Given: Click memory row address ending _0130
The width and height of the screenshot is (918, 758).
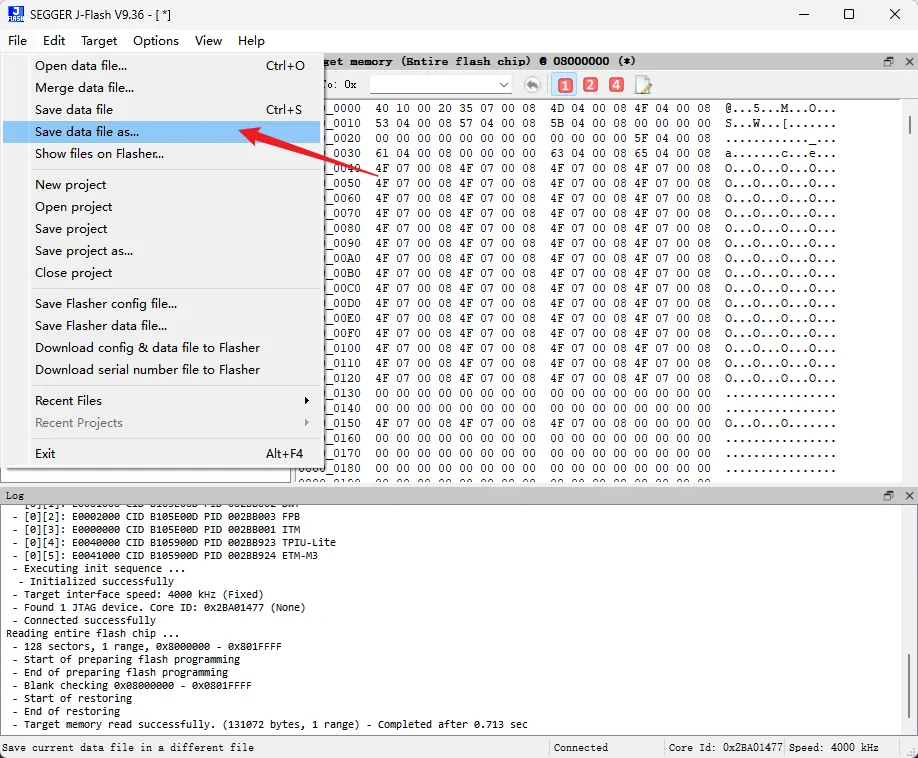Looking at the screenshot, I should coord(342,393).
